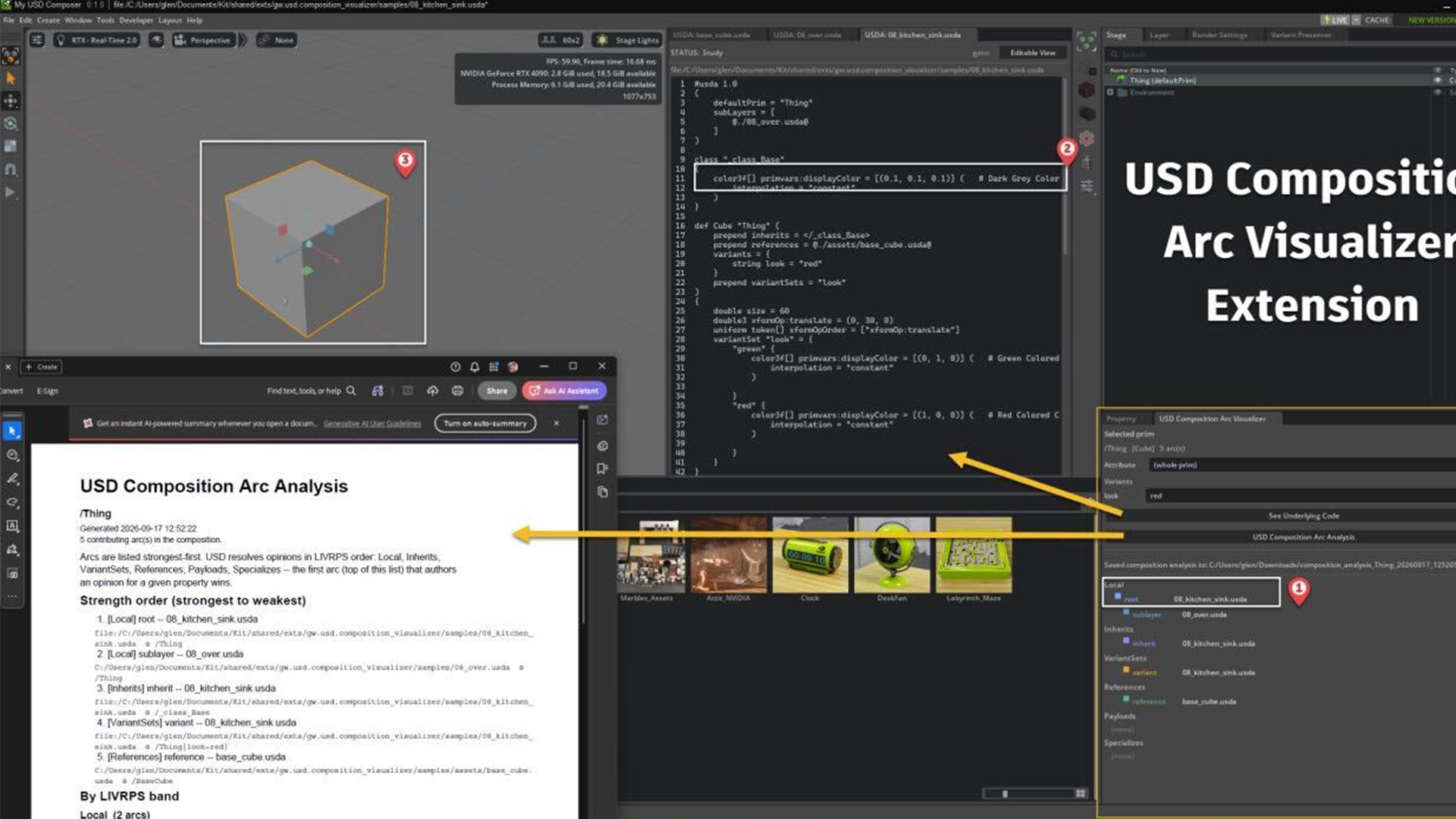This screenshot has width=1456, height=819.
Task: Select Acrobat pointer select tool in sidebar
Action: [12, 431]
